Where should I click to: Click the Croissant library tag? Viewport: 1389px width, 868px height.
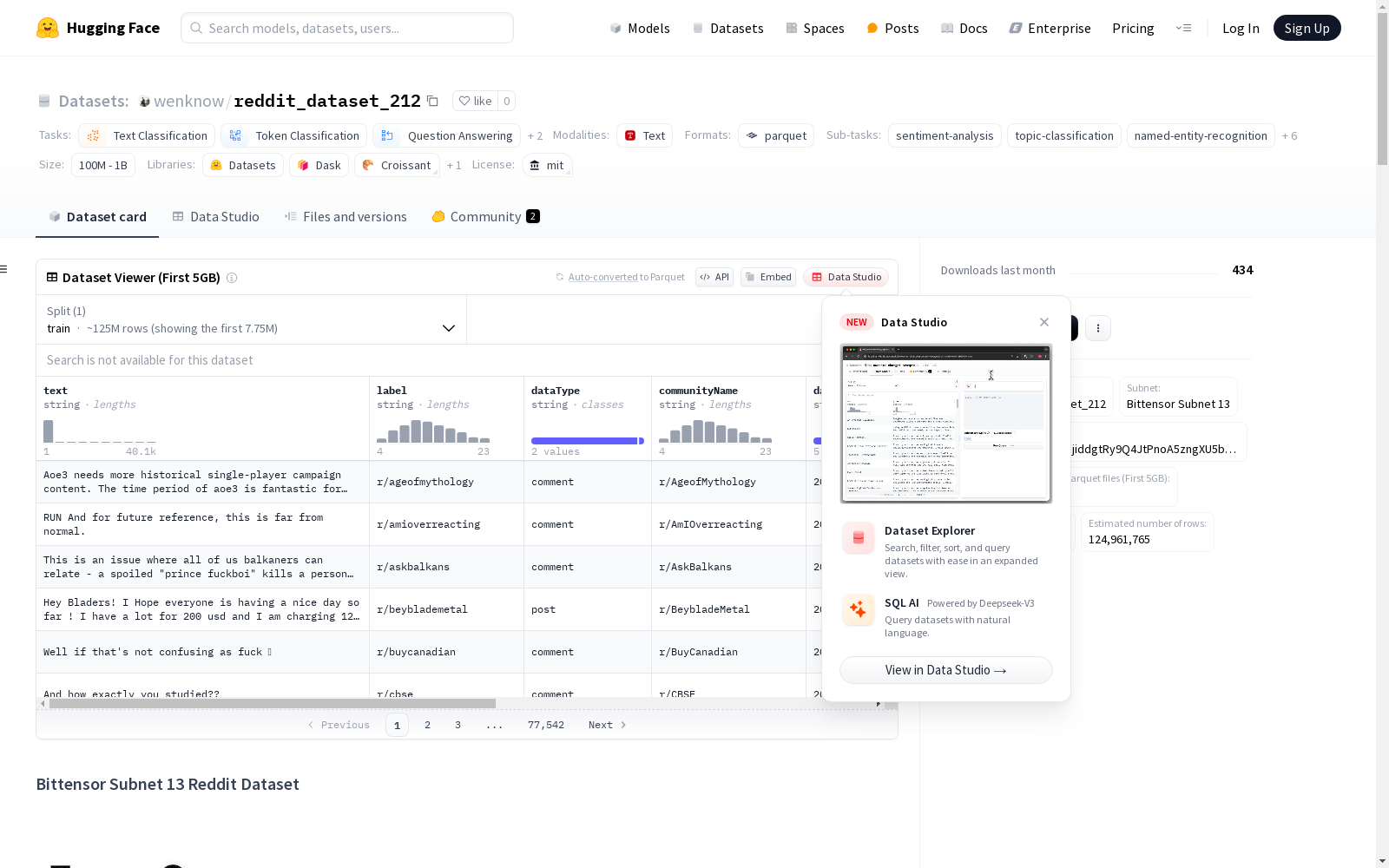(397, 165)
